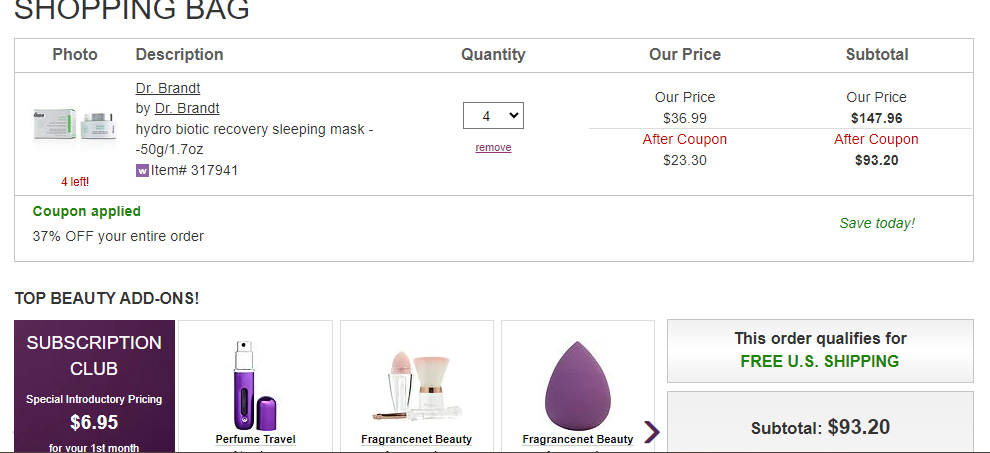
Task: Open the quantity dropdown showing 4
Action: (493, 116)
